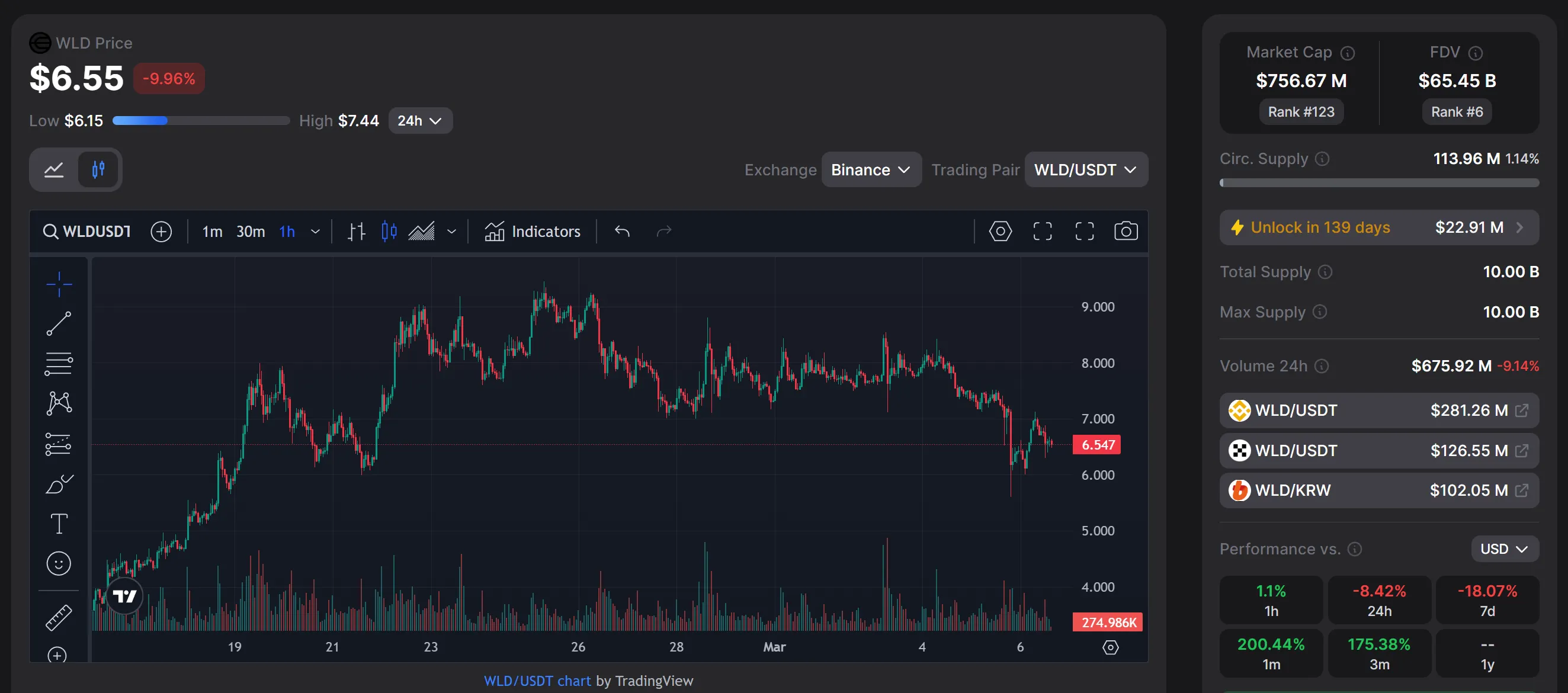Open the emoji icons tool
This screenshot has height=693, width=1568.
(x=59, y=563)
